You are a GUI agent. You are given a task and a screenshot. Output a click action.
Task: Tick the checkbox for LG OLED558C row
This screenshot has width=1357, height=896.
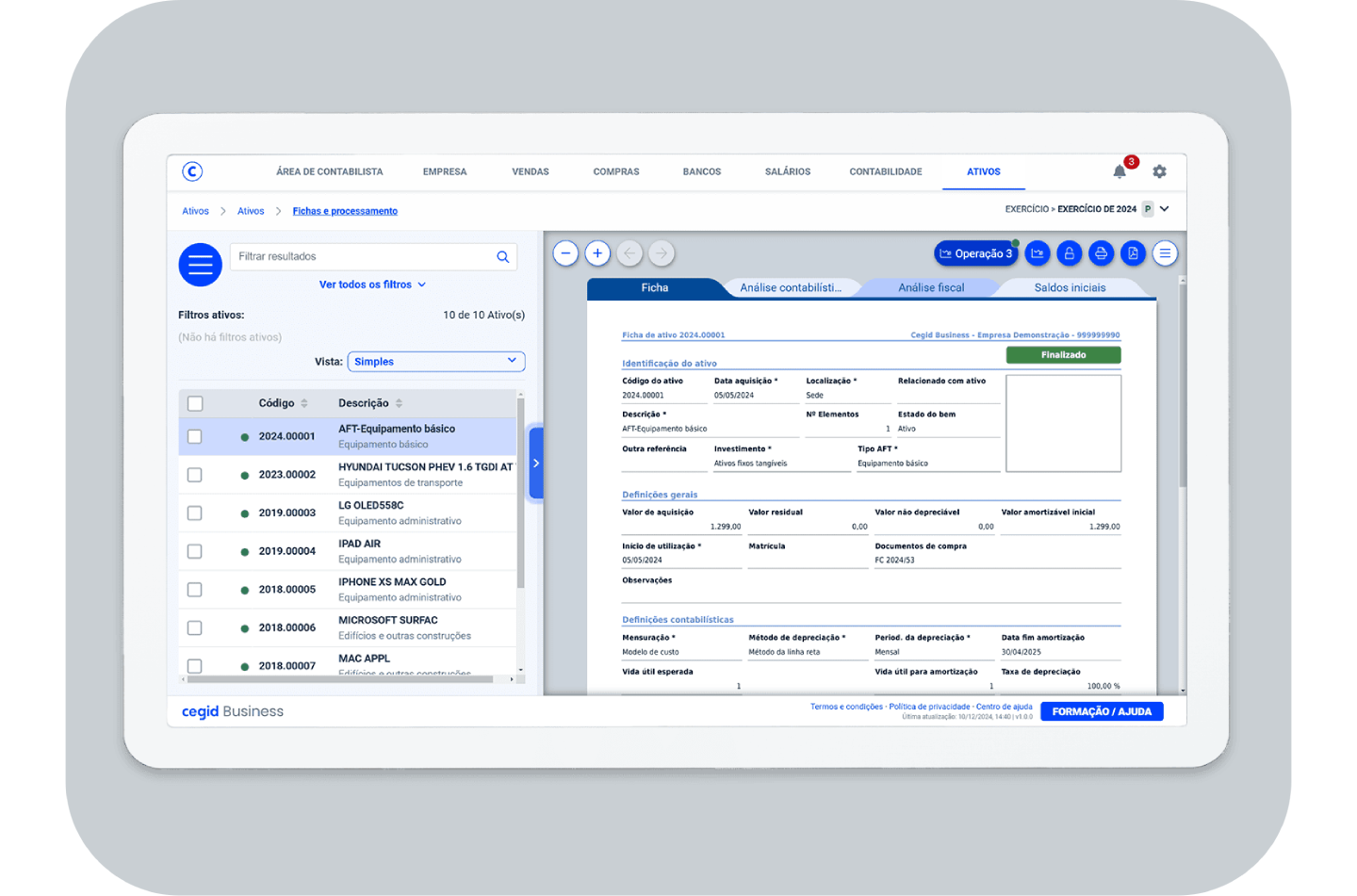point(195,513)
